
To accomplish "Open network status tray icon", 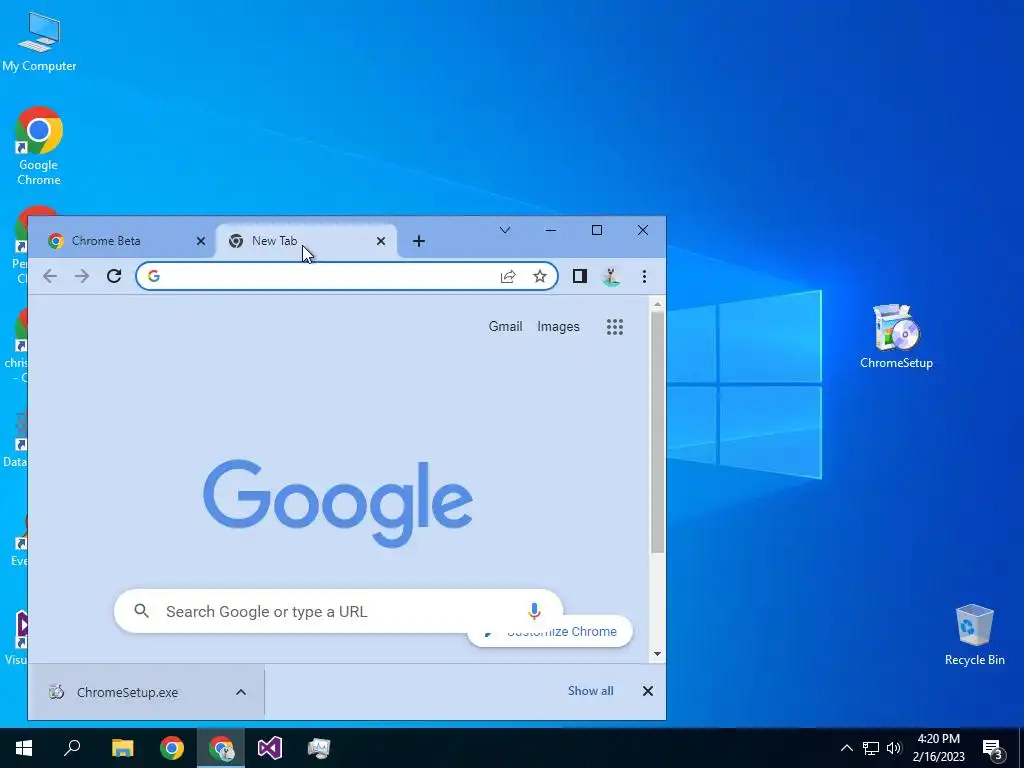I will [x=871, y=748].
